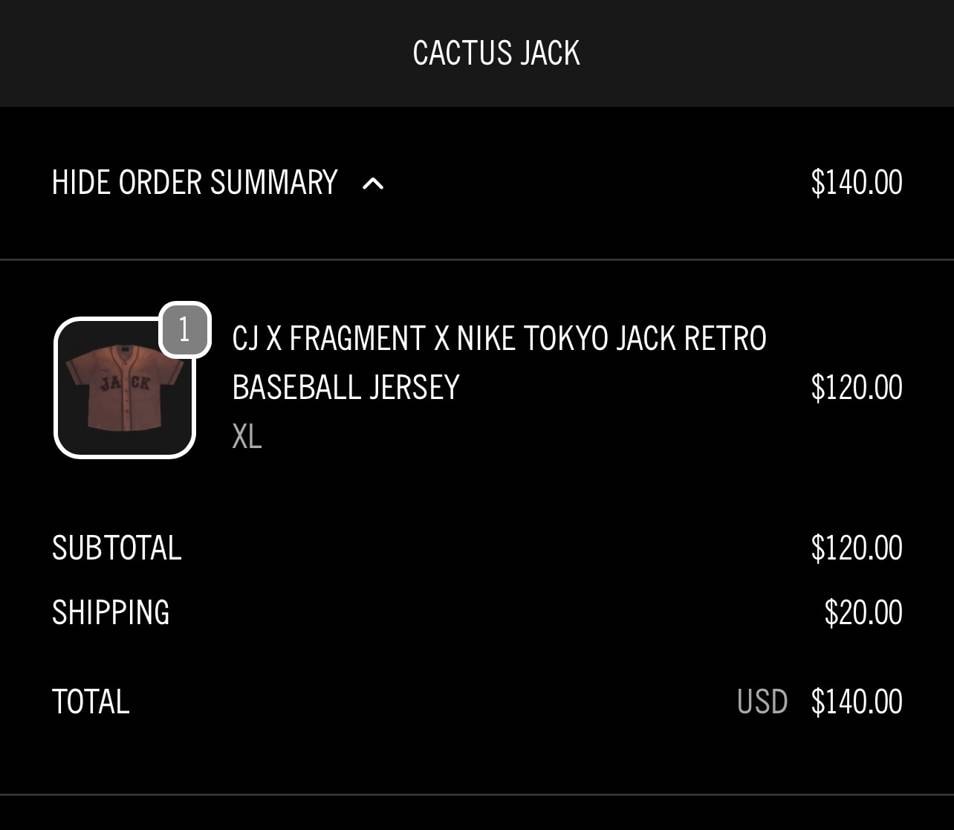Click the Hide Order Summary label
Screen dimensions: 954x830
pos(194,183)
